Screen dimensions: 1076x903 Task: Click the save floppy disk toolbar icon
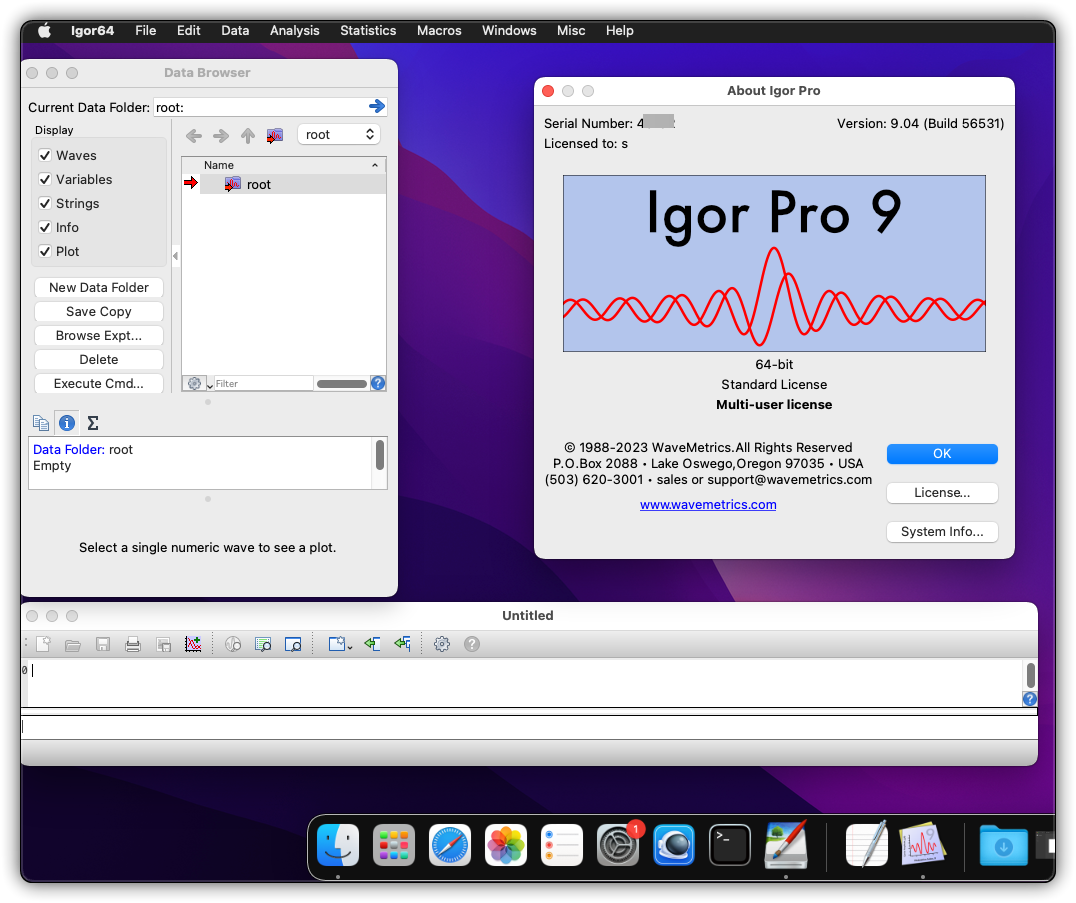click(103, 644)
